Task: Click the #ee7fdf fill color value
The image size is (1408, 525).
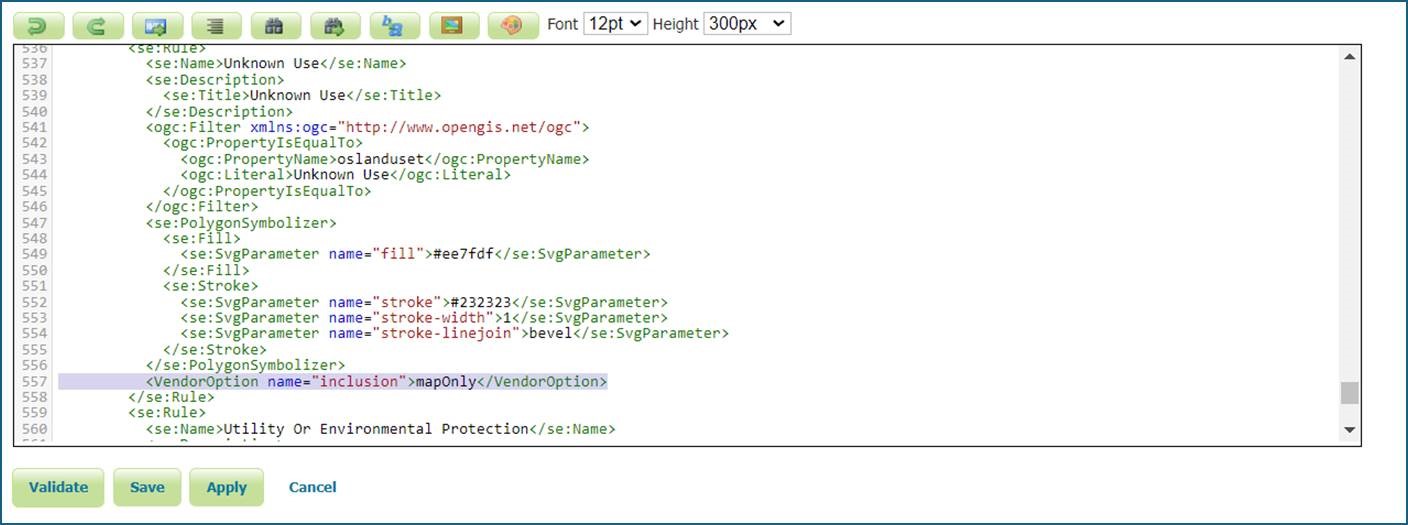Action: (x=463, y=254)
